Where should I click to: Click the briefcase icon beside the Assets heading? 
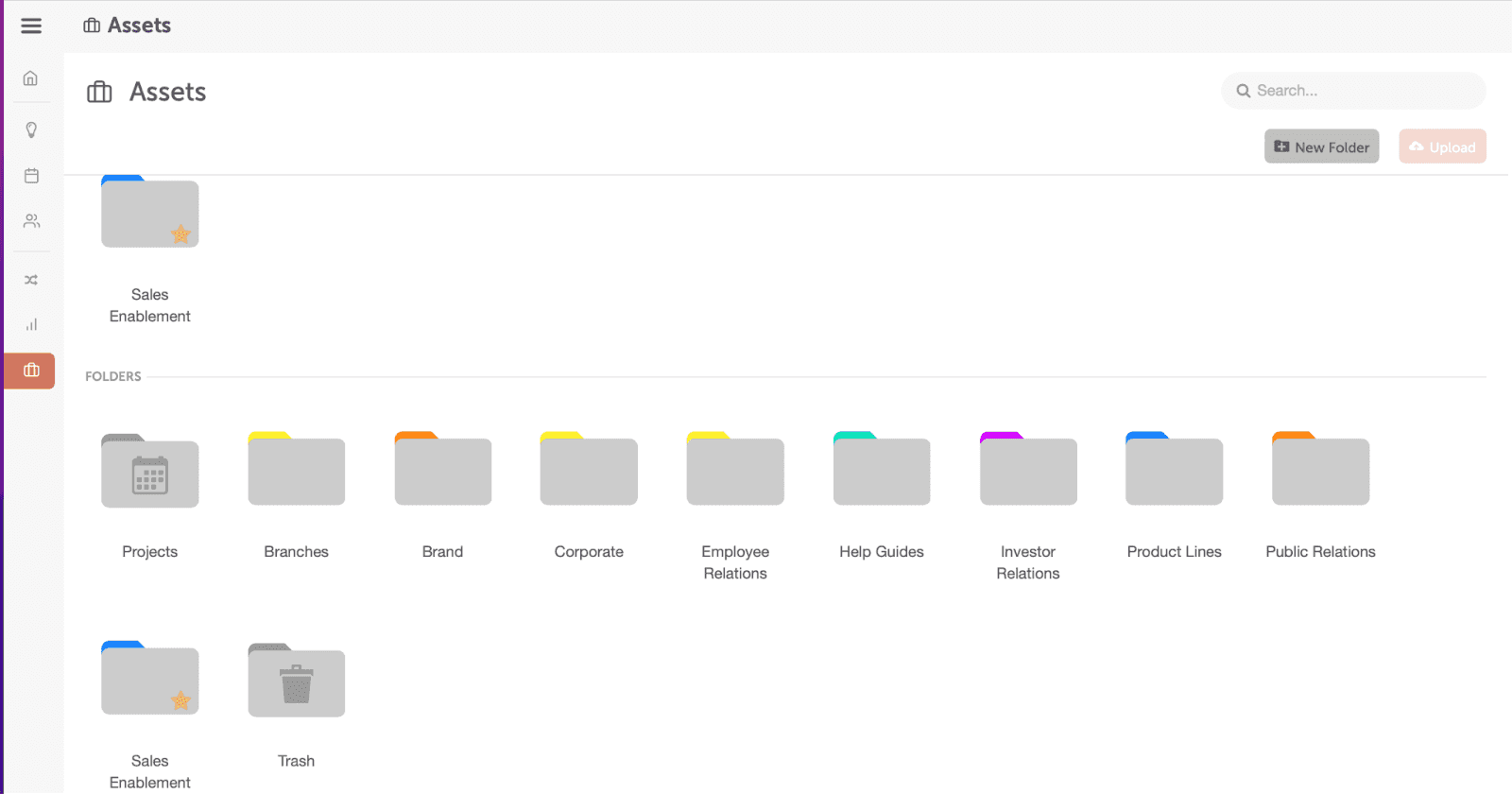point(99,92)
